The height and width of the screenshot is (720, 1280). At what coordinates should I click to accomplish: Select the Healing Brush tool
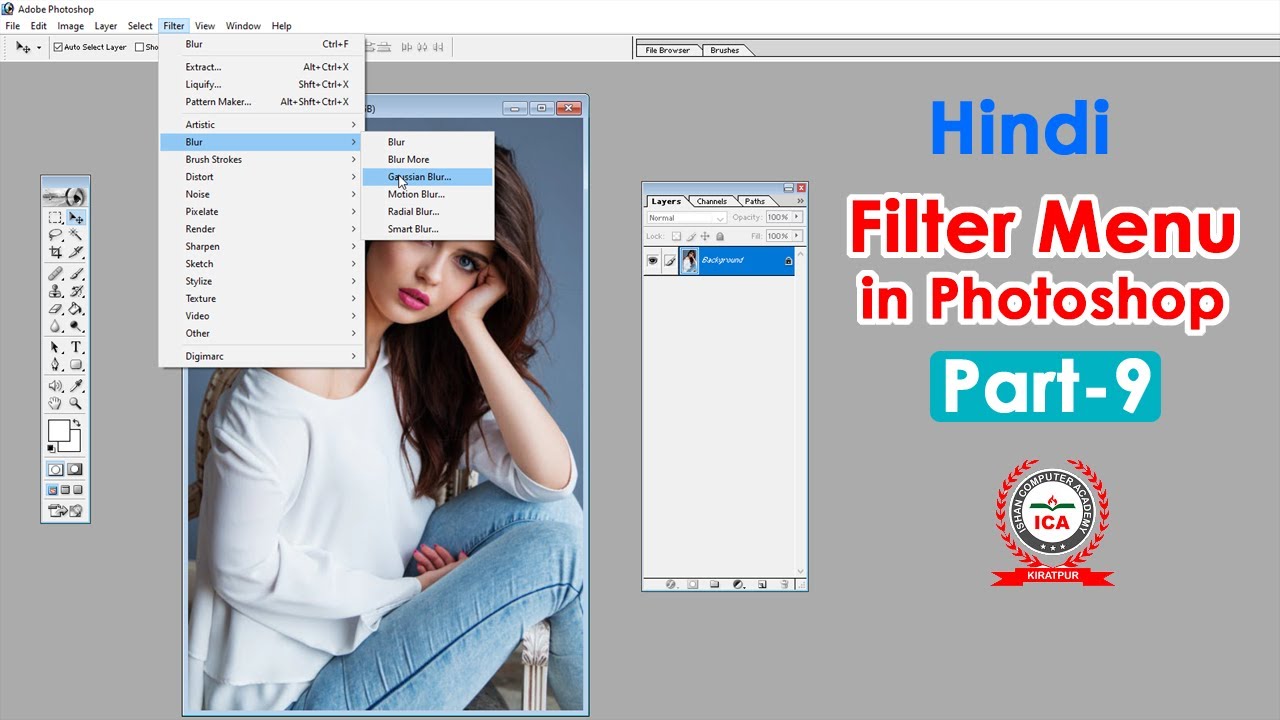55,274
